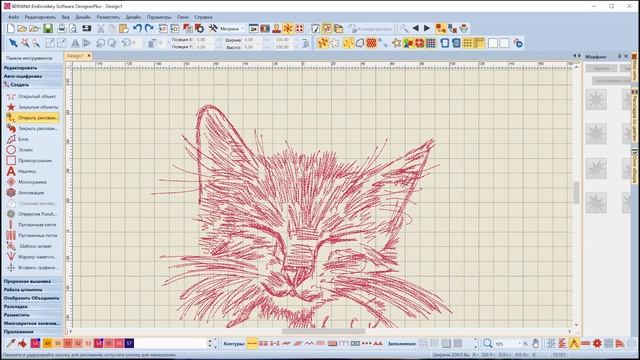Select color swatch number 49
The image size is (640, 360).
point(47,344)
